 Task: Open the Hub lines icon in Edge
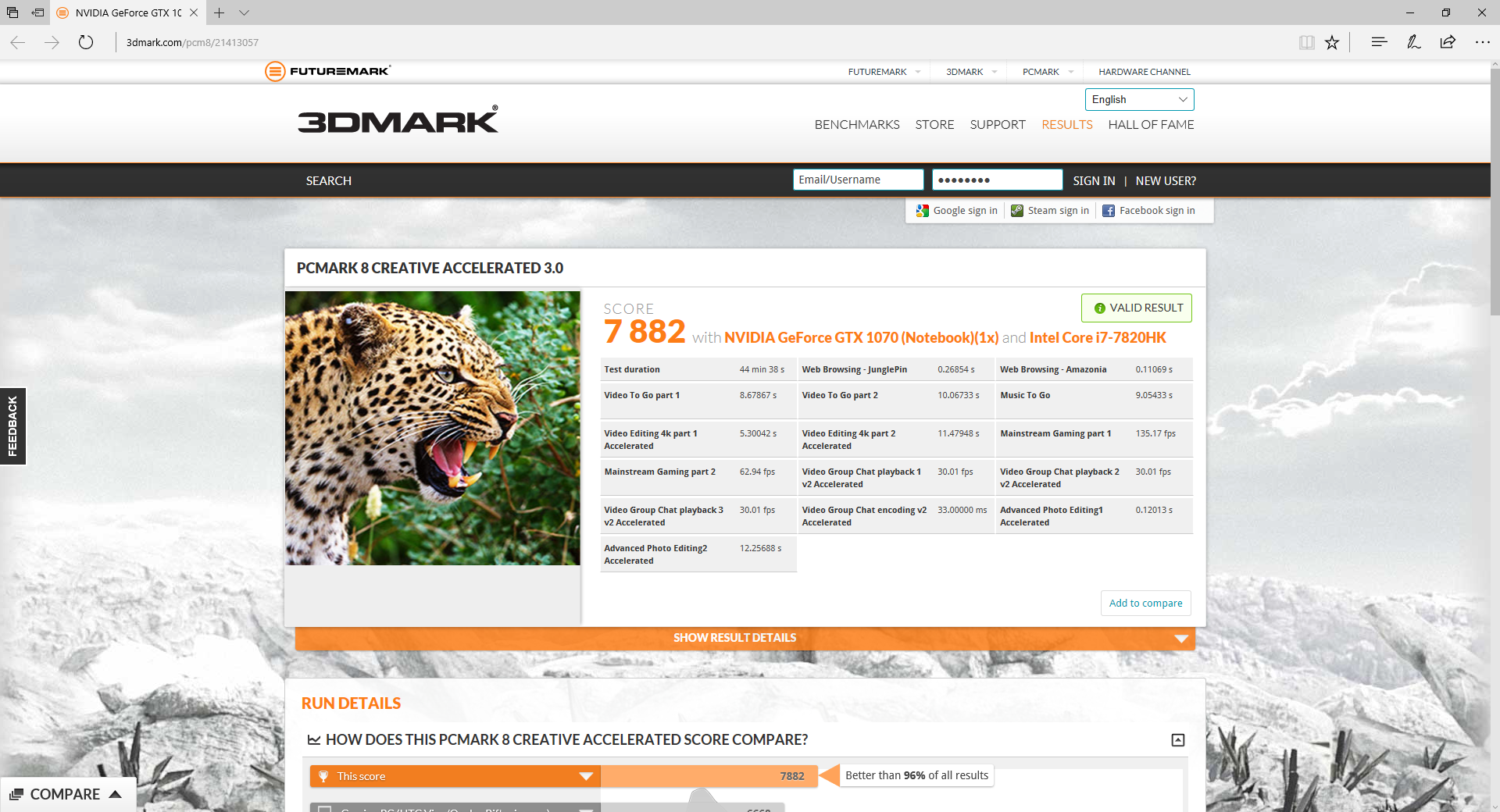pyautogui.click(x=1379, y=42)
